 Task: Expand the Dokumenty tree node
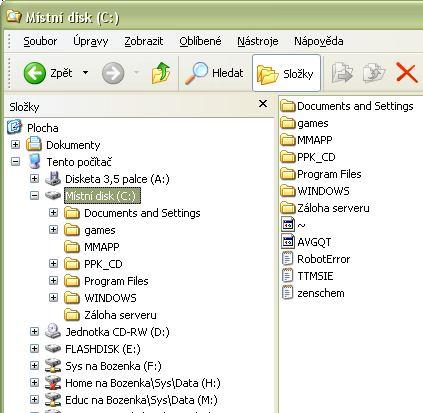[15, 145]
